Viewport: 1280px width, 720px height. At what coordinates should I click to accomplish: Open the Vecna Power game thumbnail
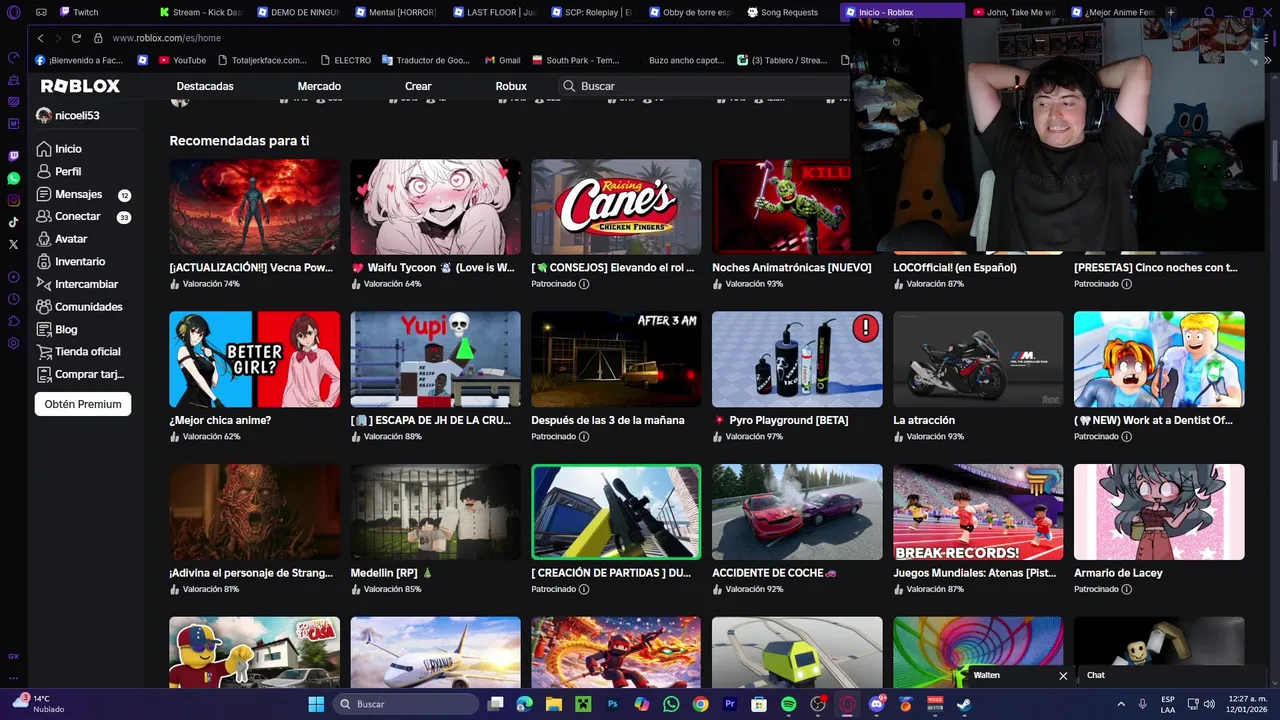254,207
